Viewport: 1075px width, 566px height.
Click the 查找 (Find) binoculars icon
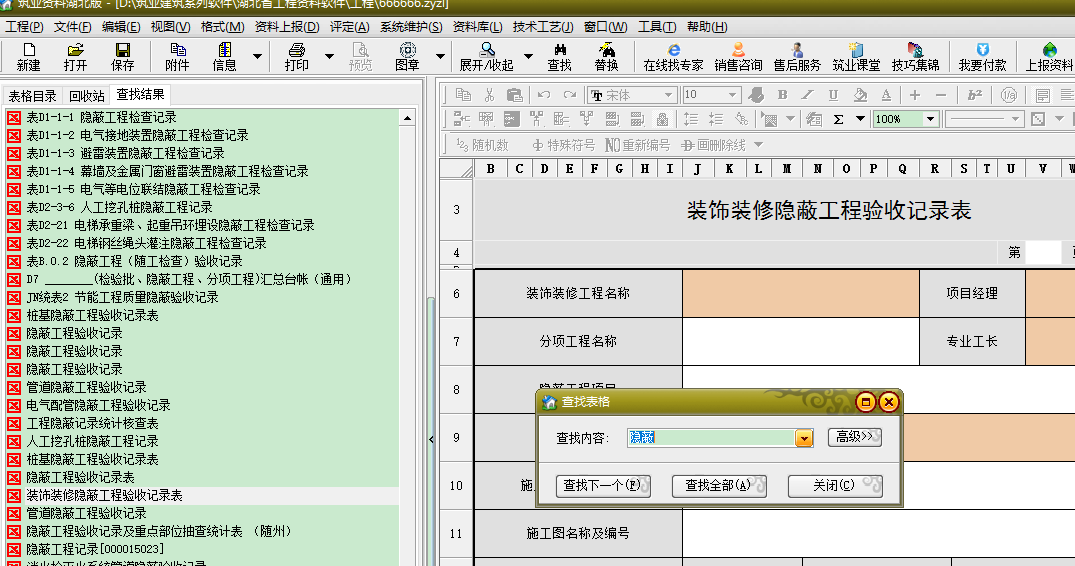pyautogui.click(x=559, y=56)
